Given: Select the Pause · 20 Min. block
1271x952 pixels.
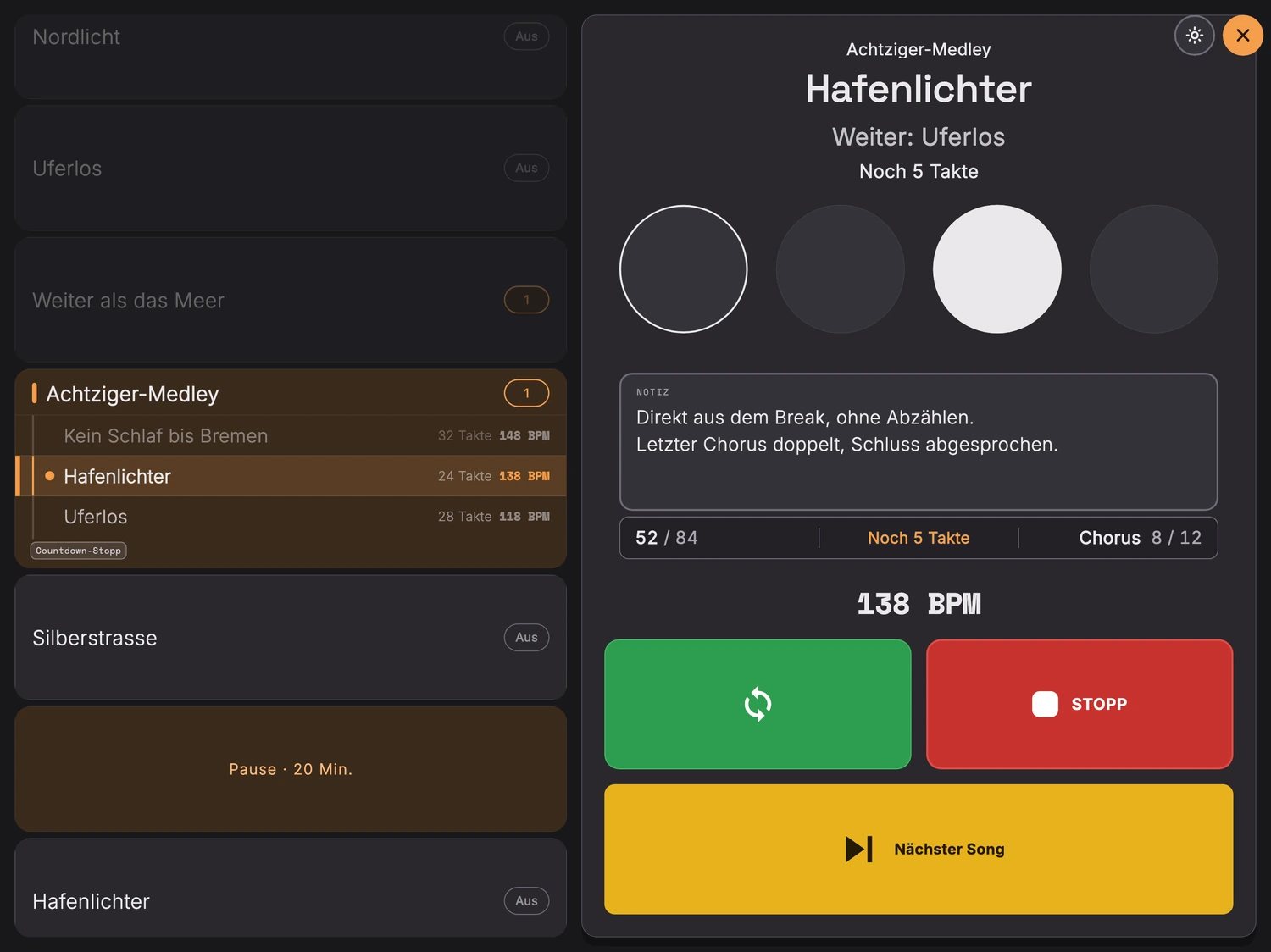Looking at the screenshot, I should [x=291, y=769].
